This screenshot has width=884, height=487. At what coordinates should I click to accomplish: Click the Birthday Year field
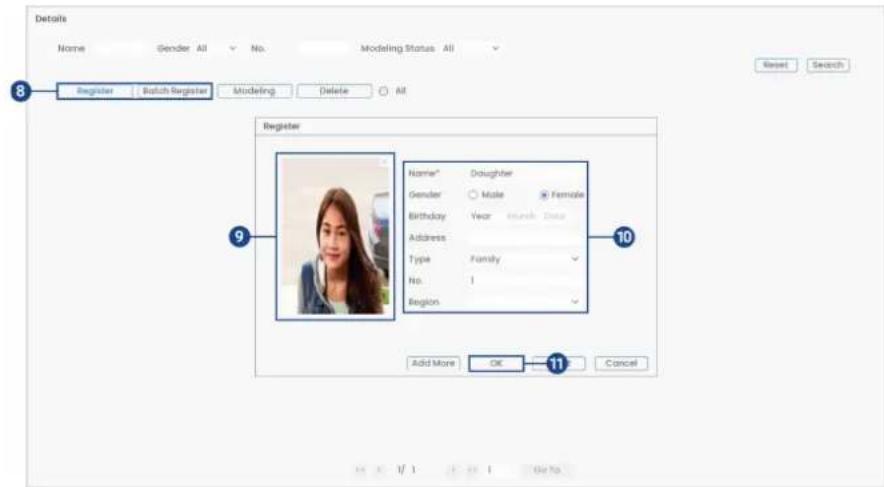pyautogui.click(x=484, y=216)
